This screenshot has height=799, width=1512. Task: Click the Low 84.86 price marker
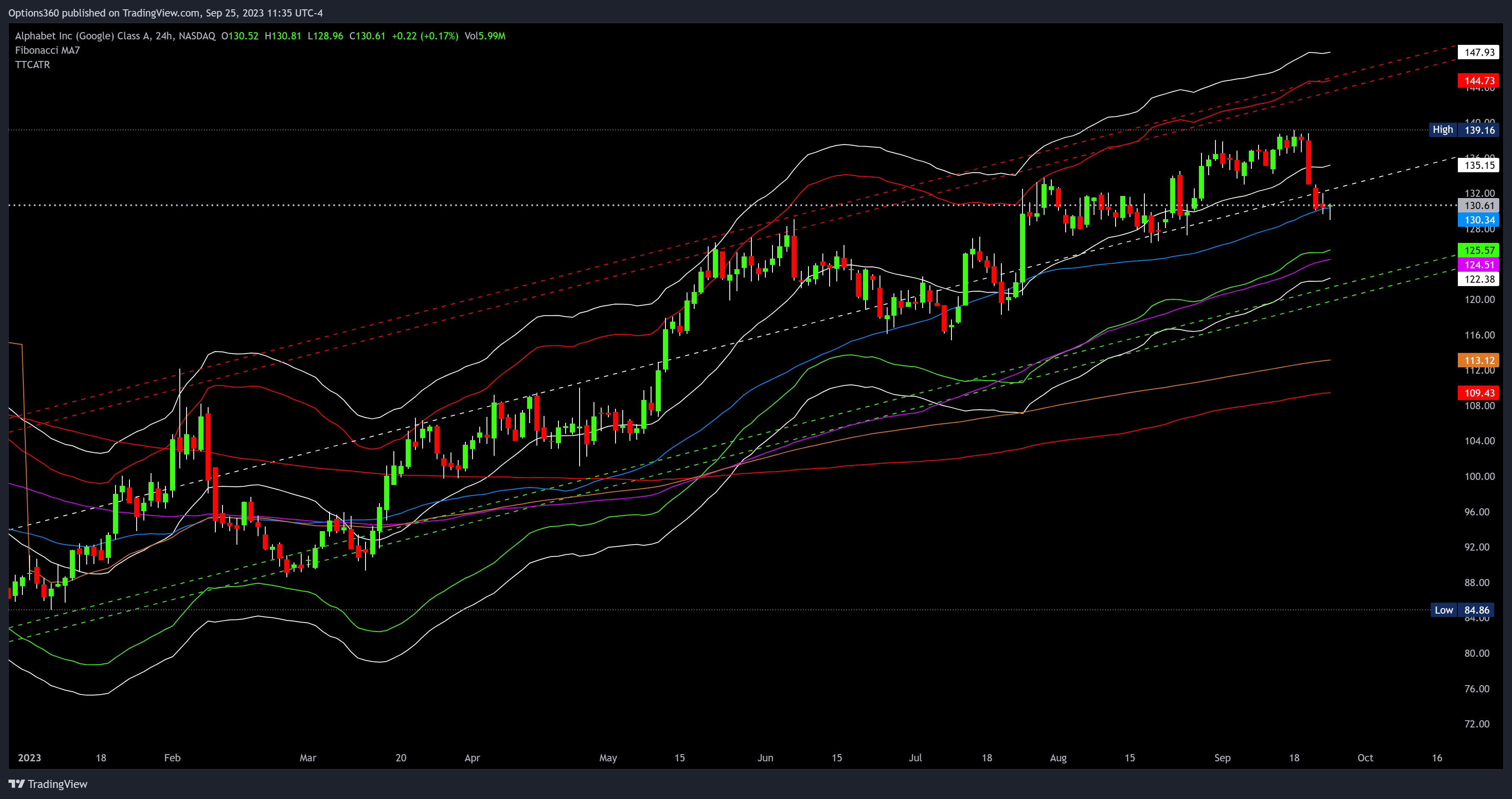(1462, 610)
